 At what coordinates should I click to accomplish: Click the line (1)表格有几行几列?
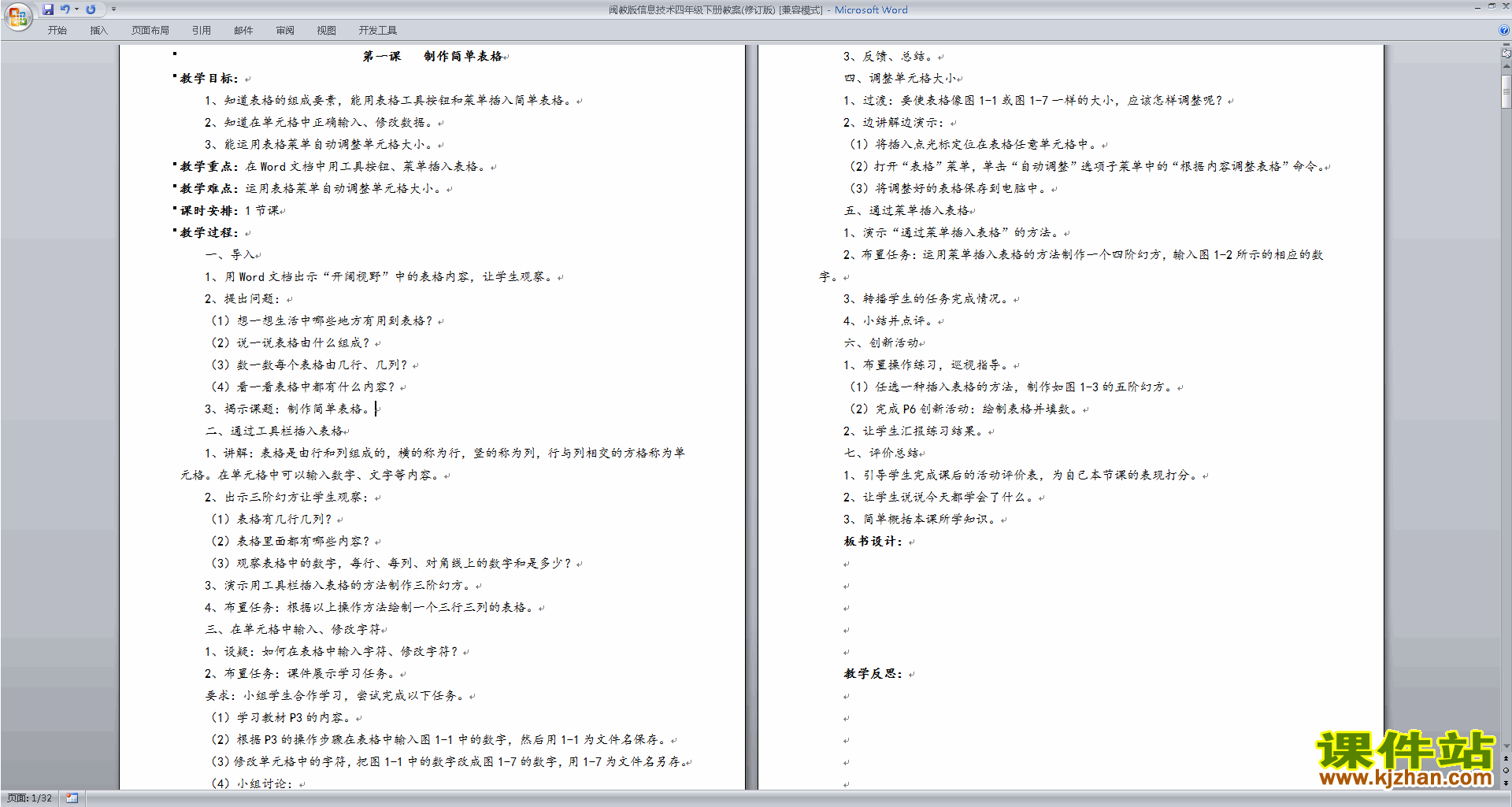271,520
